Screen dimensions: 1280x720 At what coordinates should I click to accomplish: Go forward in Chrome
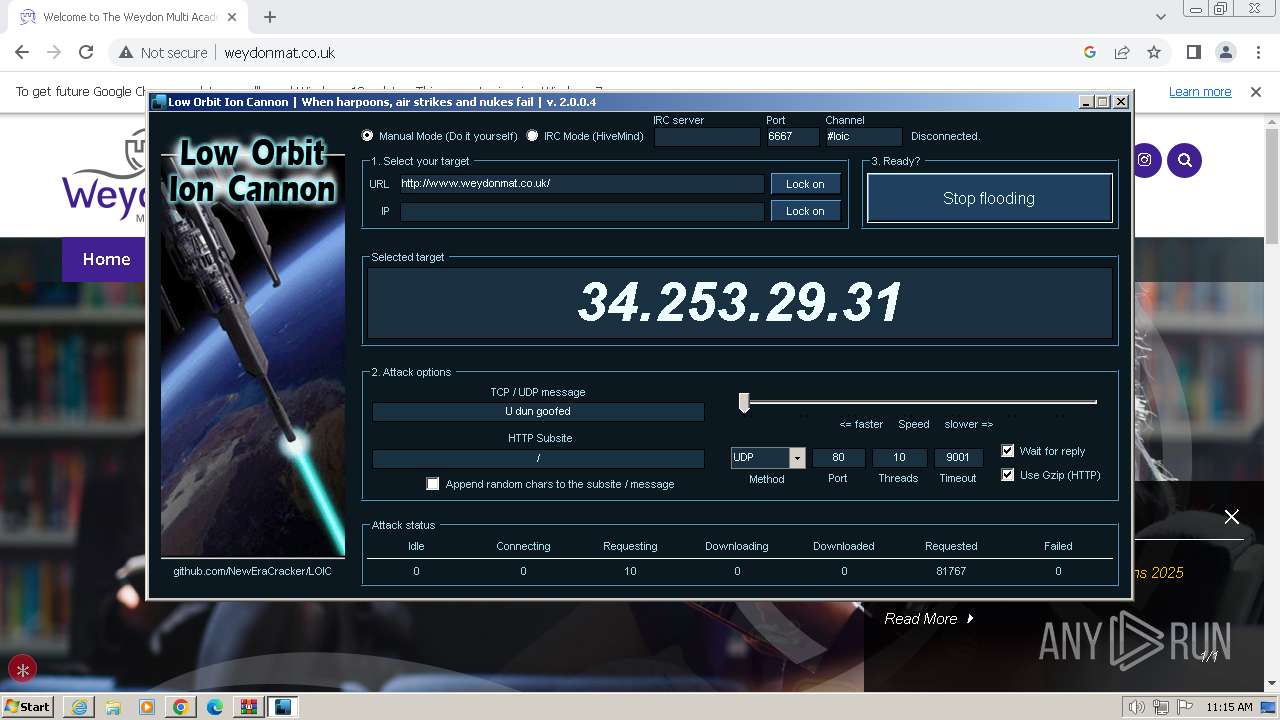pyautogui.click(x=54, y=52)
